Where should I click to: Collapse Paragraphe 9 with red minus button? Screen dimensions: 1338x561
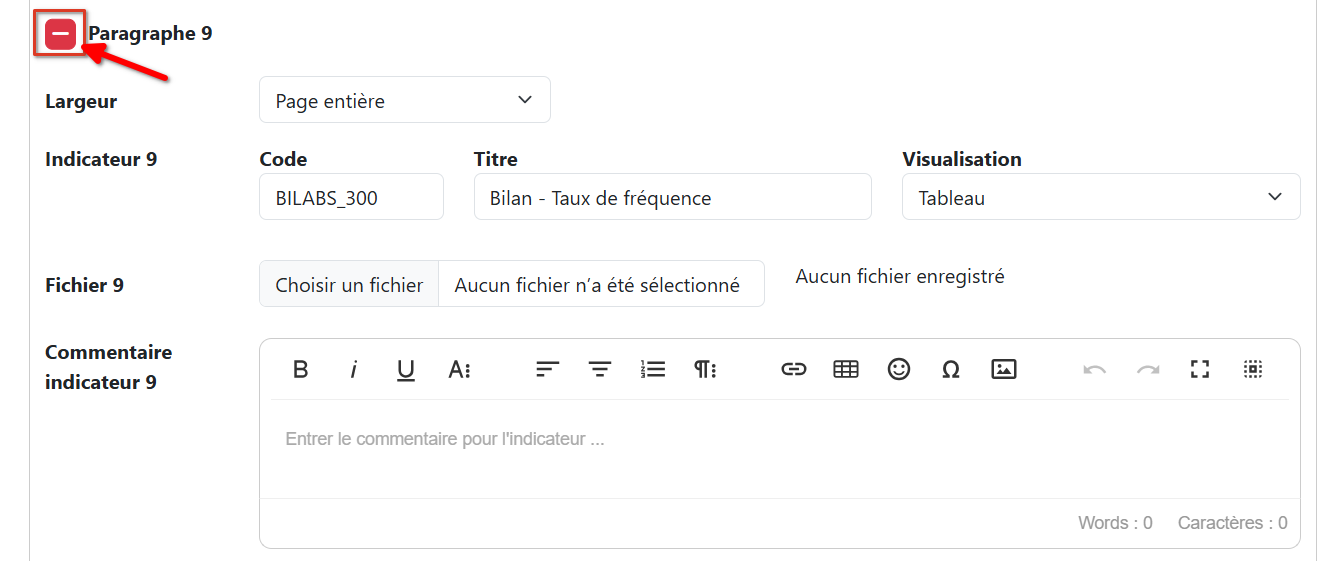61,34
